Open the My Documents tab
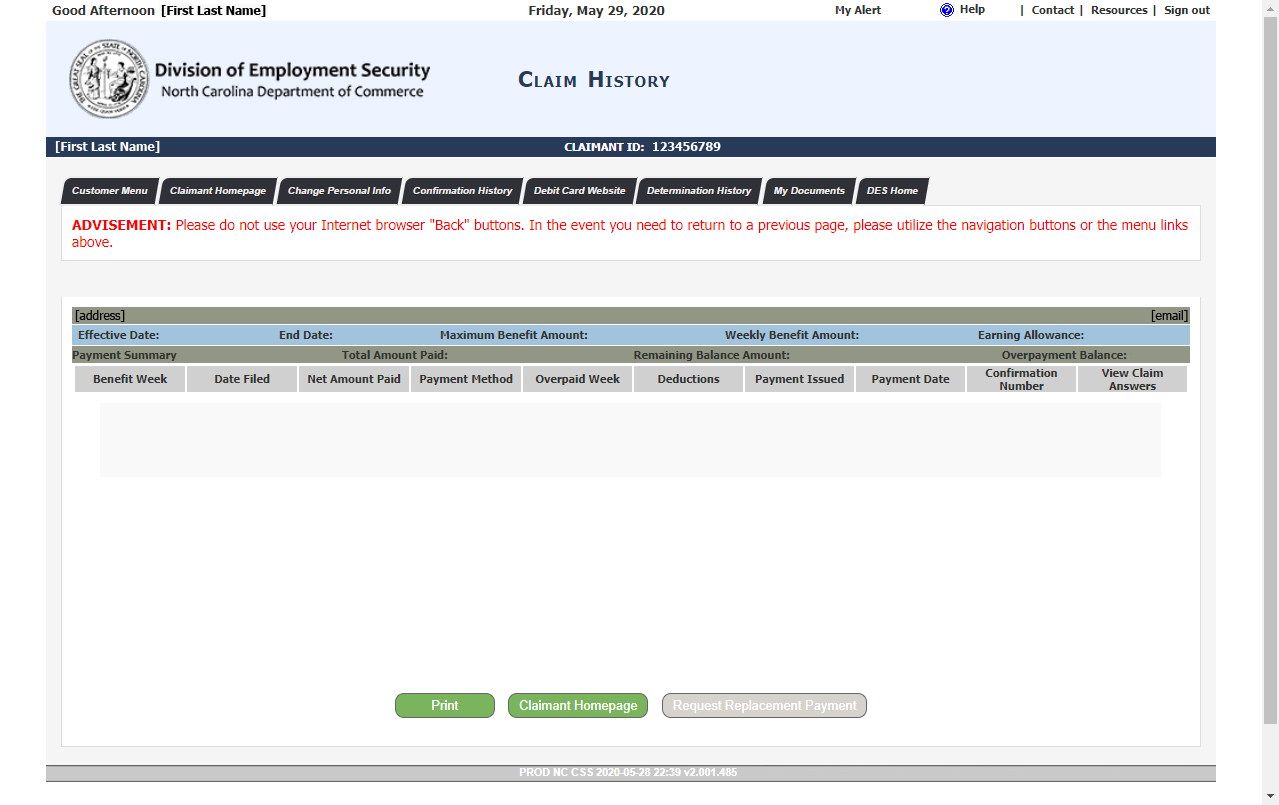The height and width of the screenshot is (805, 1279). (x=809, y=191)
